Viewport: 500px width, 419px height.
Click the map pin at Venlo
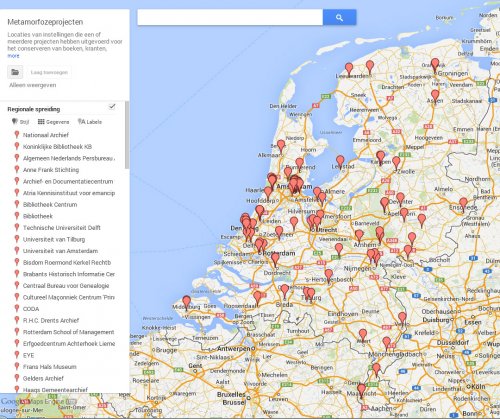tap(402, 318)
